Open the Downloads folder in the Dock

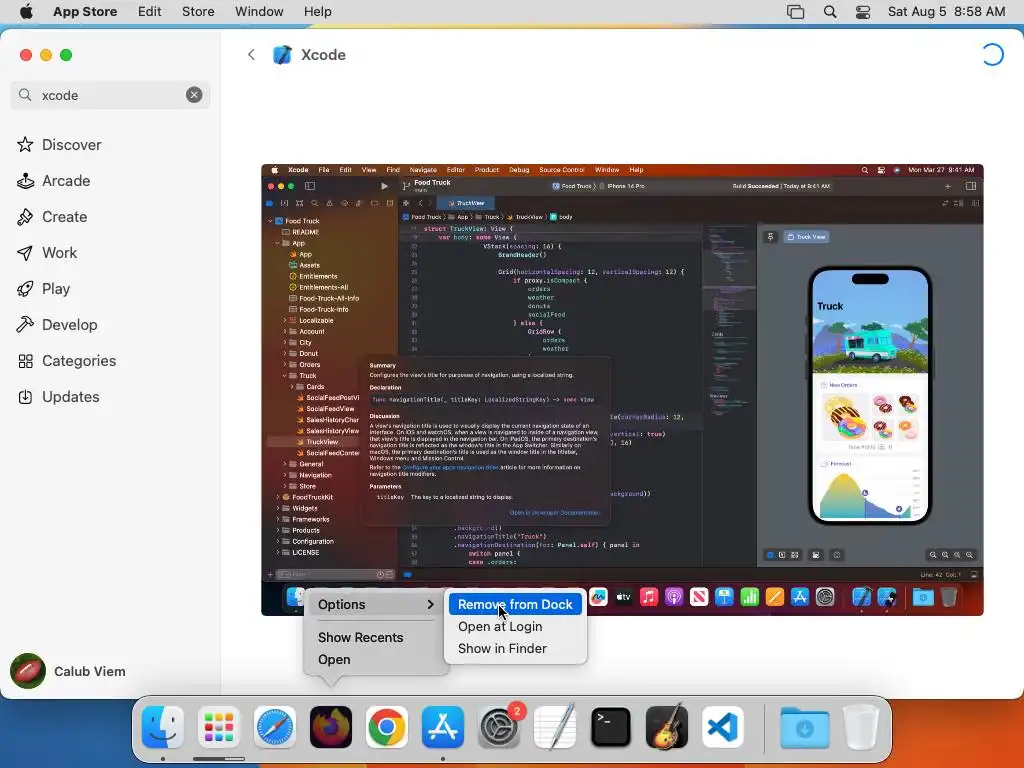click(x=805, y=727)
